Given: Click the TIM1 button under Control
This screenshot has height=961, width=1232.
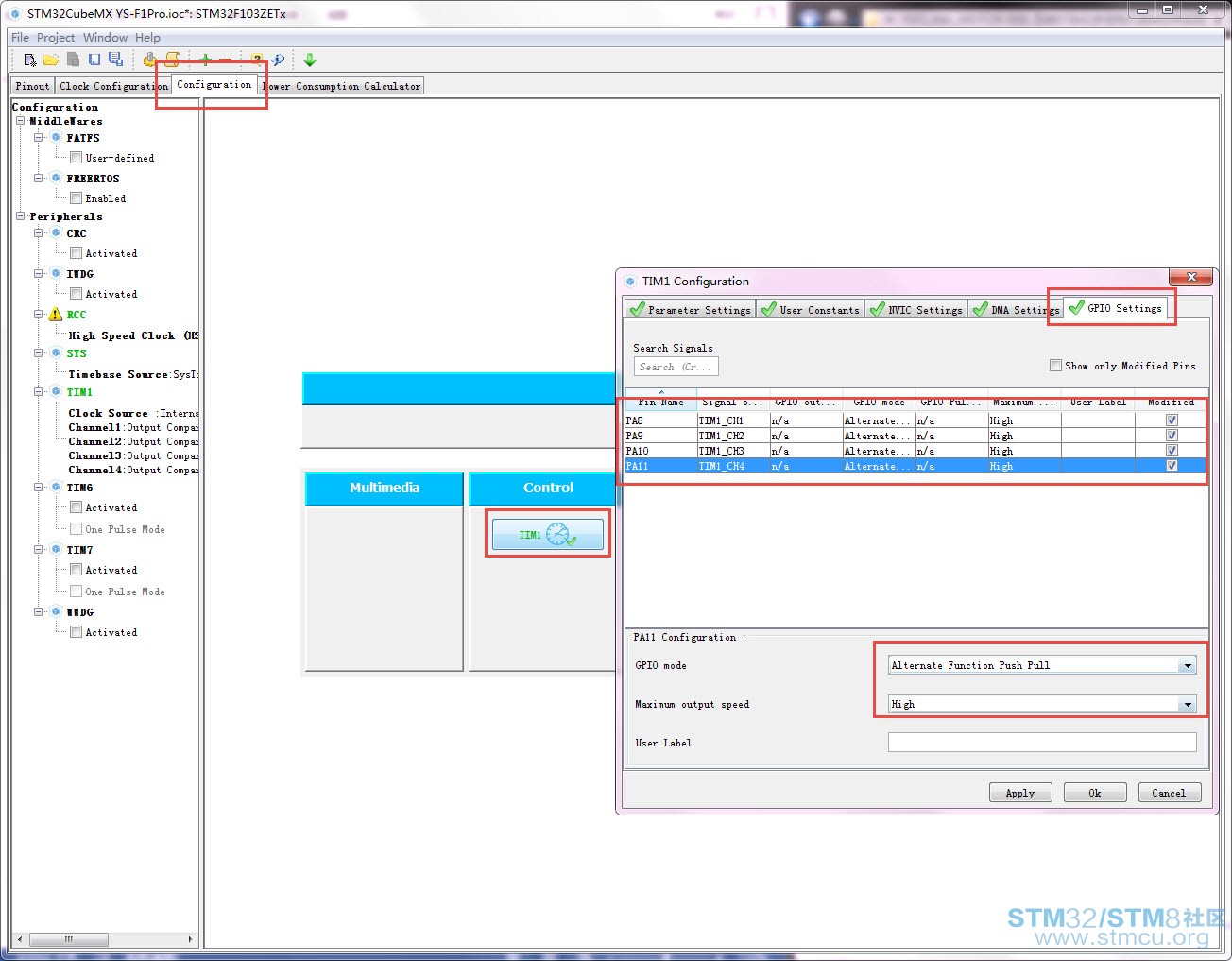Looking at the screenshot, I should click(x=548, y=535).
